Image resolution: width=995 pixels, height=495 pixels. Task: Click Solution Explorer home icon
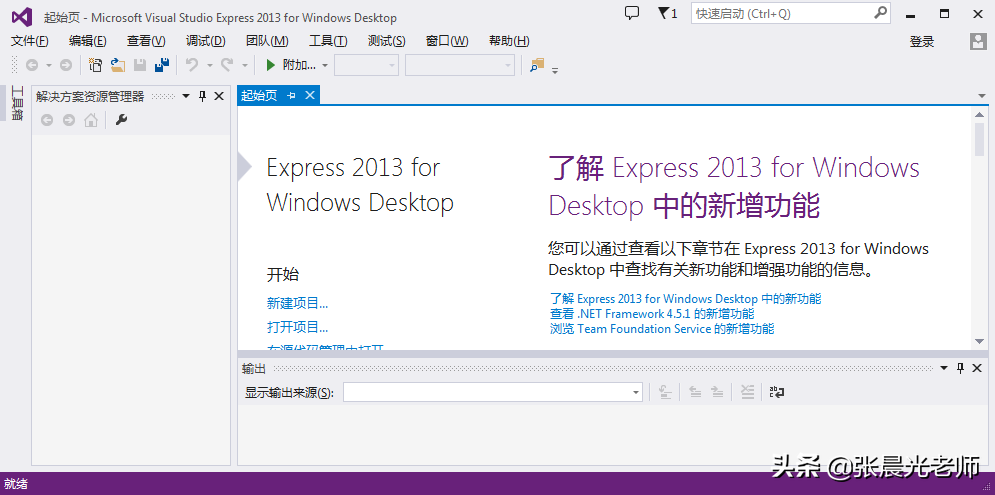(x=91, y=120)
